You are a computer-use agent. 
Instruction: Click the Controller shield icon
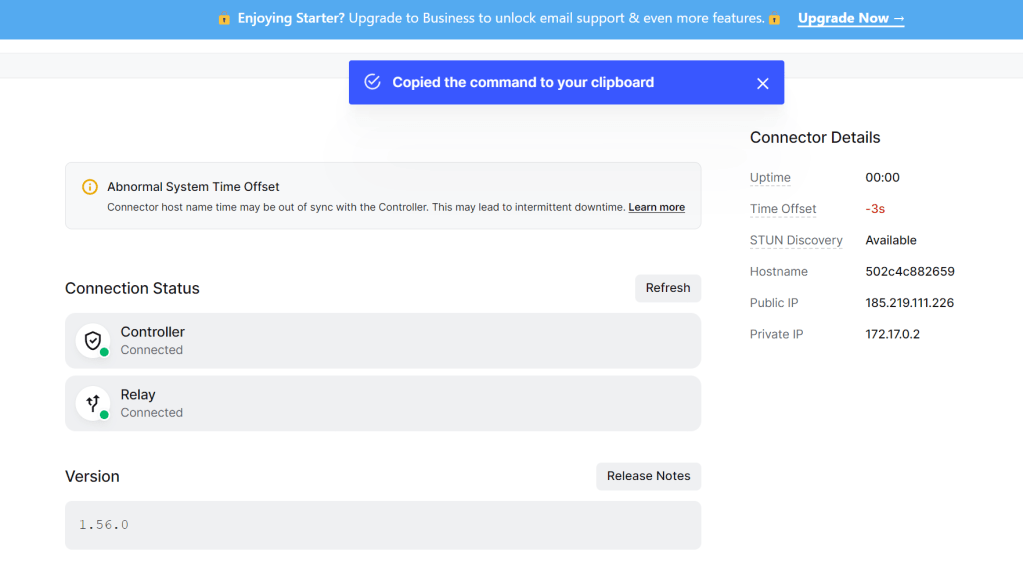93,340
